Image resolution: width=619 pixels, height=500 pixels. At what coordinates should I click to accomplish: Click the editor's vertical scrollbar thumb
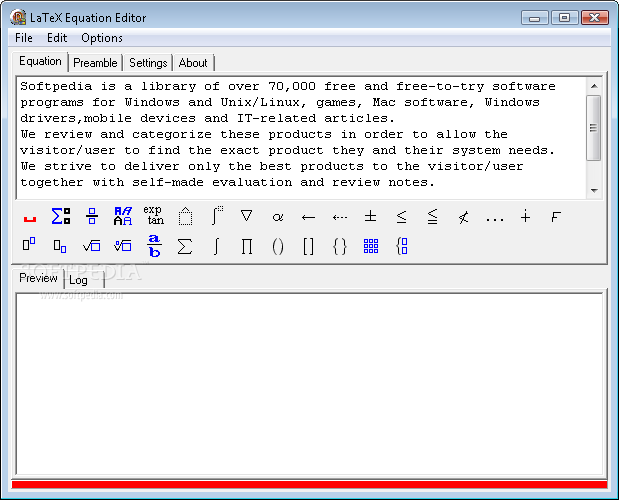coord(594,128)
